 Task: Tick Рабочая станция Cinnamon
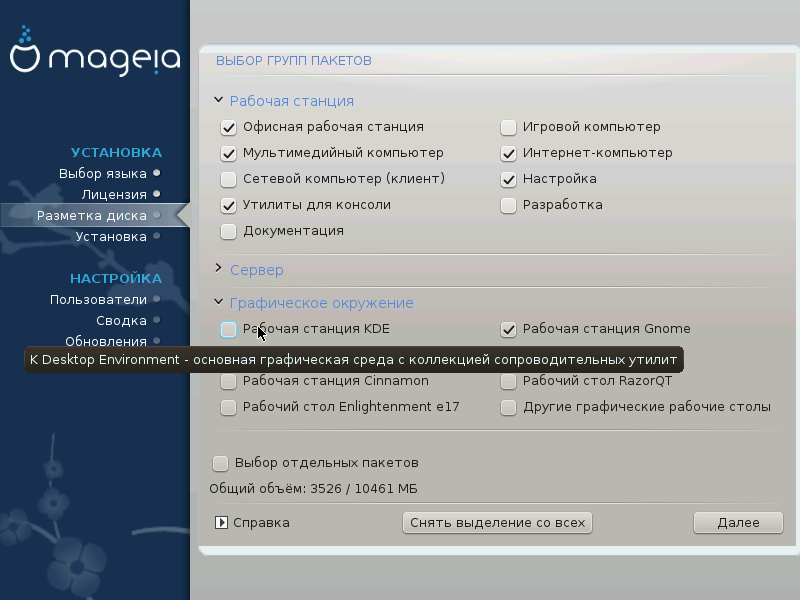(x=228, y=381)
